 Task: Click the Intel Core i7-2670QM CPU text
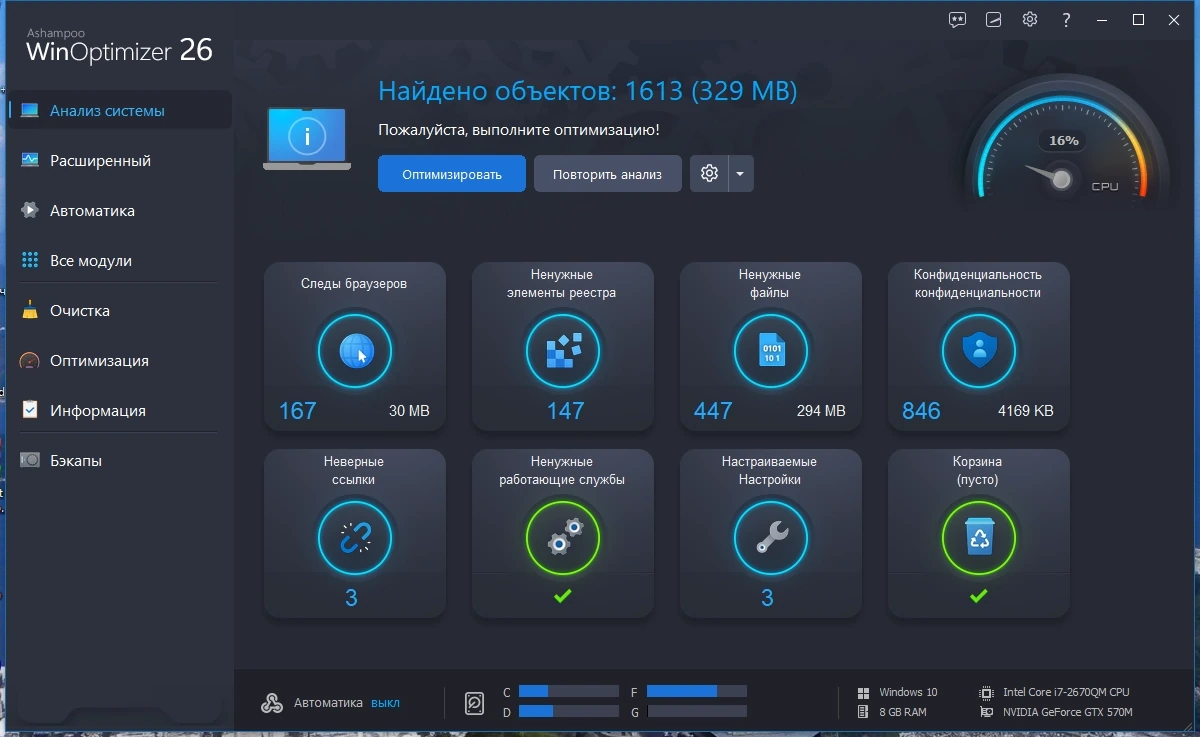1066,692
